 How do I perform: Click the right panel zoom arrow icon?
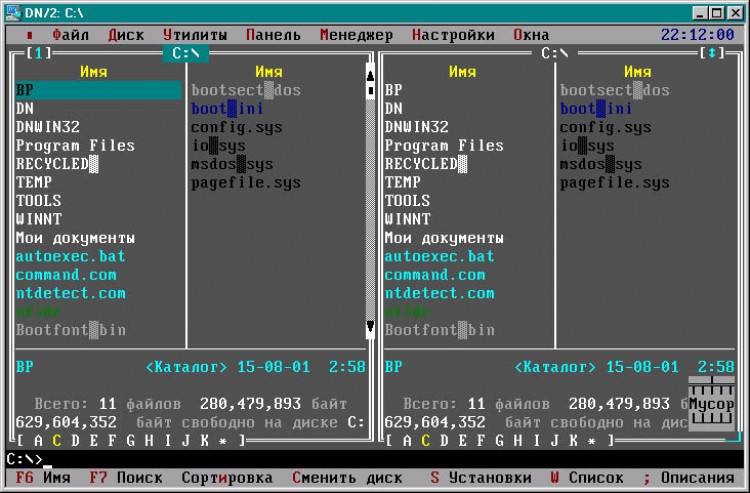click(712, 53)
